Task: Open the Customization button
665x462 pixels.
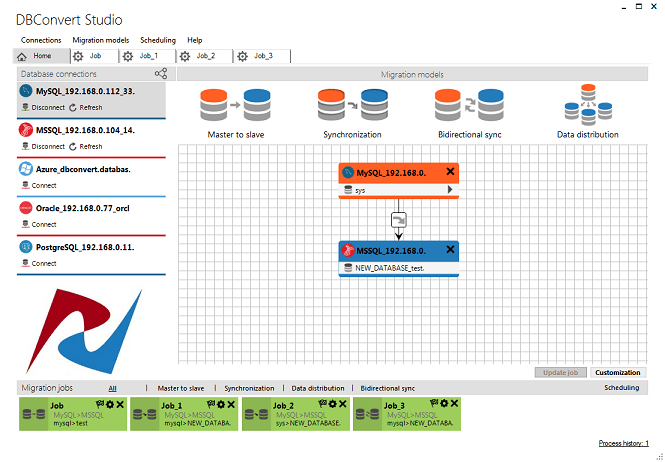Action: (618, 372)
